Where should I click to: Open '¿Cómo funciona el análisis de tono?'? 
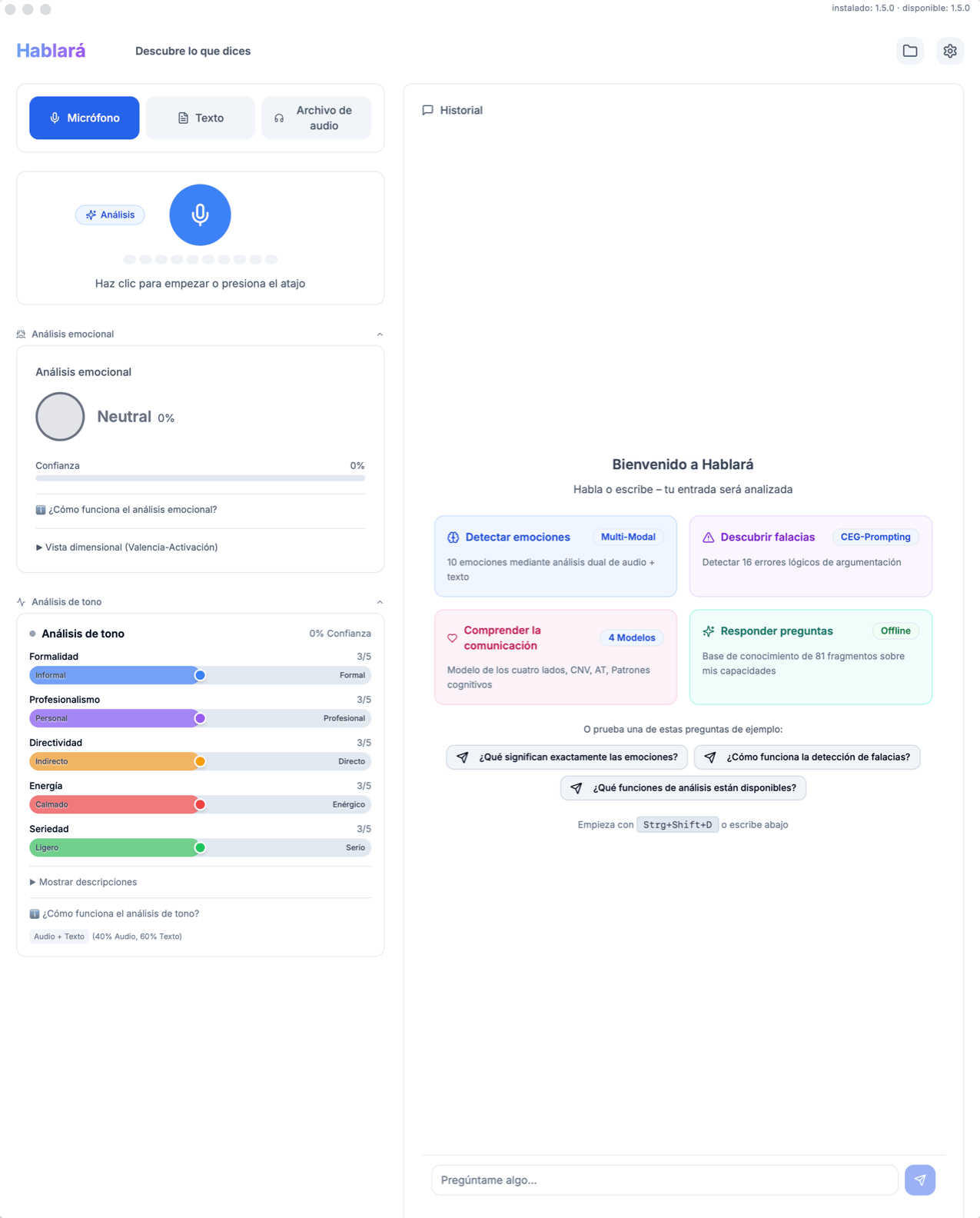tap(120, 913)
